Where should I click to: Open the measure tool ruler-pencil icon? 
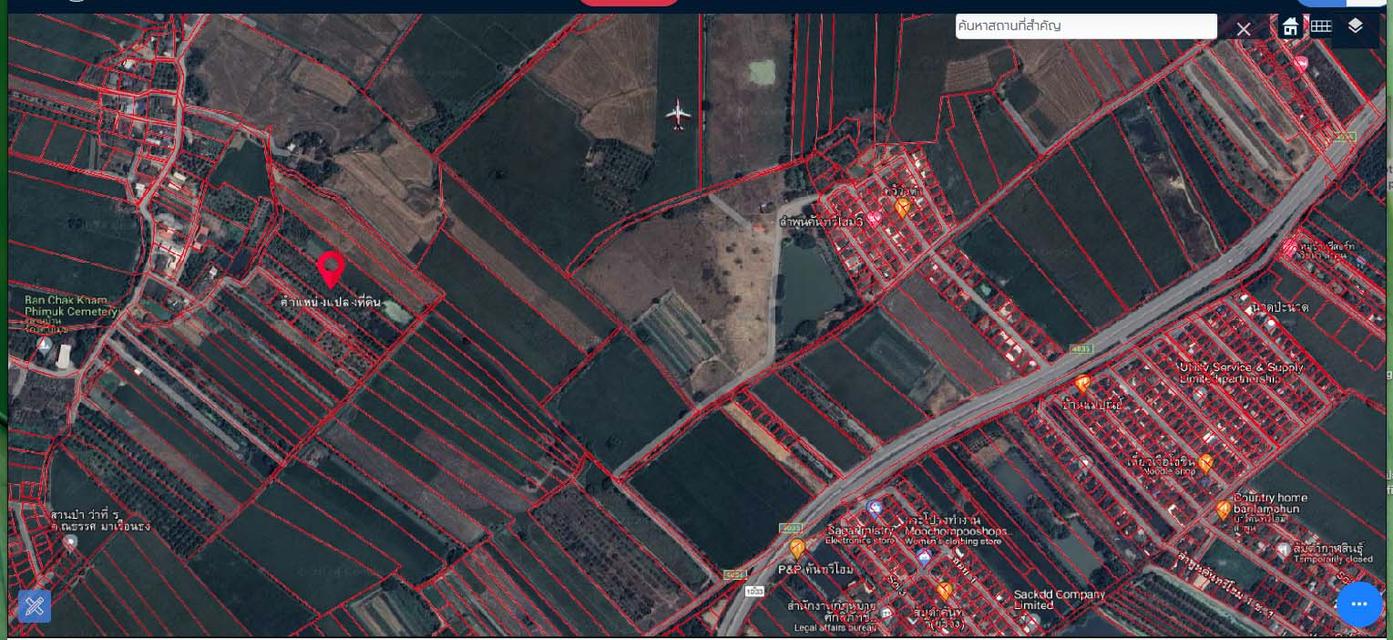coord(34,605)
